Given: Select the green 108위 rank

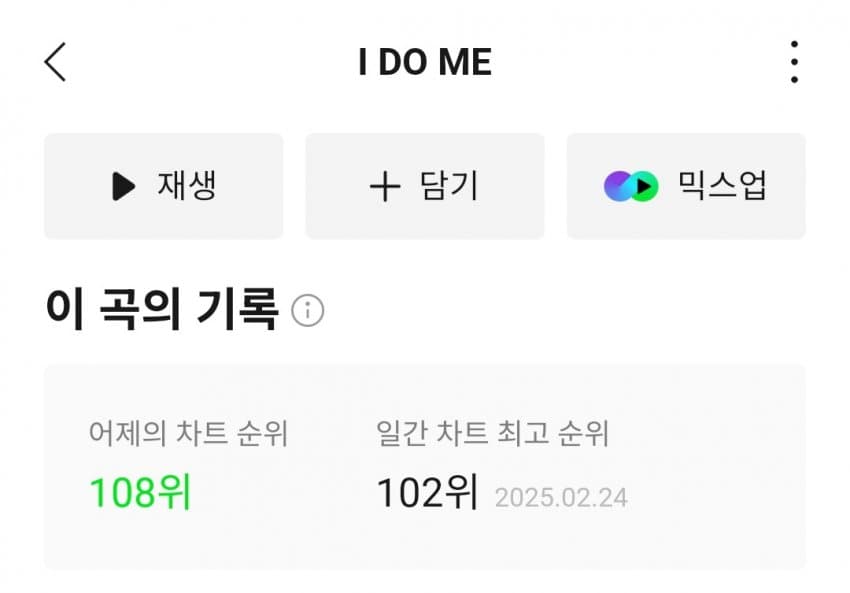Looking at the screenshot, I should (x=140, y=493).
